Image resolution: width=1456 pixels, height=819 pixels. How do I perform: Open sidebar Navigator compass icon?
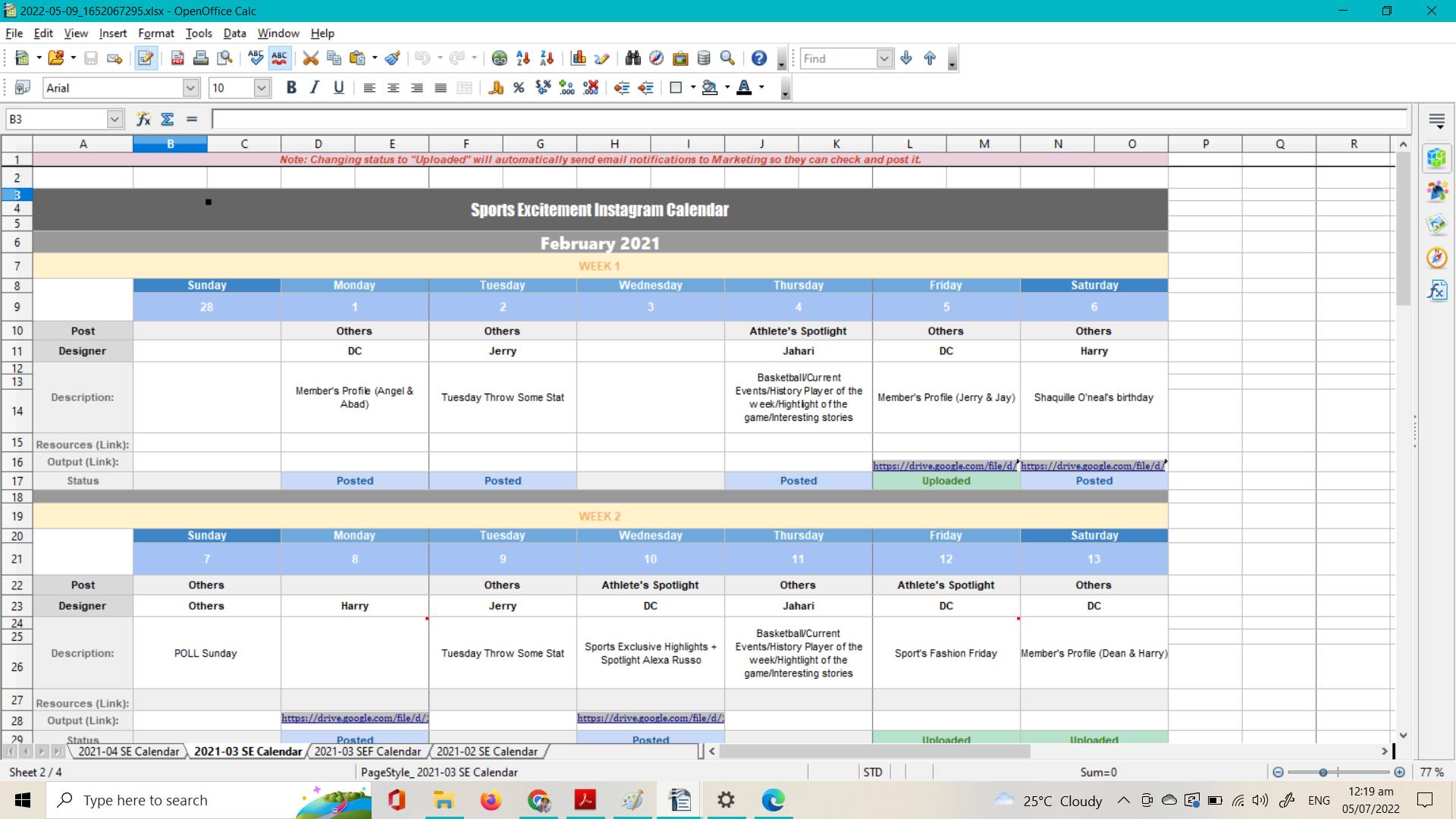(x=1436, y=258)
